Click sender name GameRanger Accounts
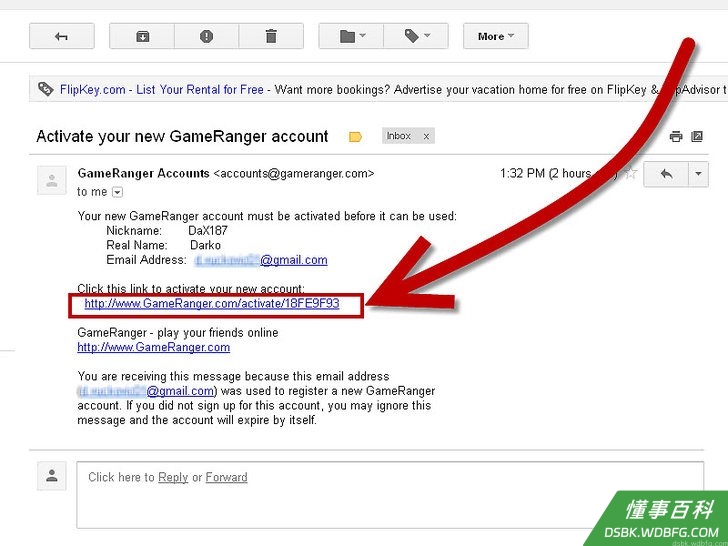 point(143,174)
